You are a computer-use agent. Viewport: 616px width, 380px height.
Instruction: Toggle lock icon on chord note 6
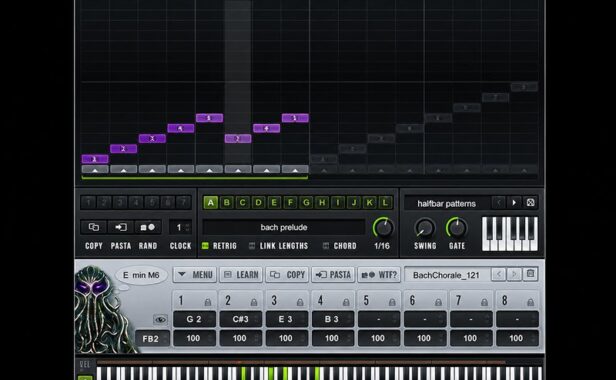click(438, 302)
